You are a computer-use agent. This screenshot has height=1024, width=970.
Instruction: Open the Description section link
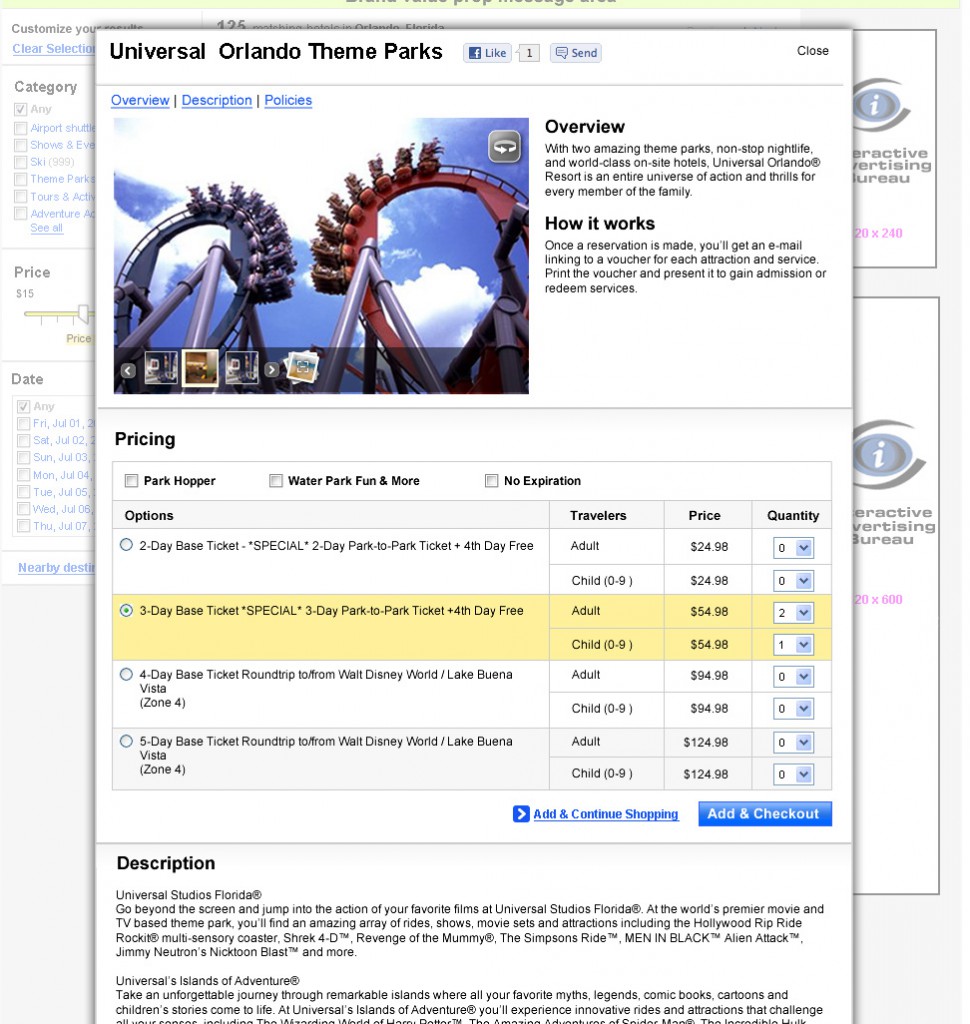pos(217,100)
